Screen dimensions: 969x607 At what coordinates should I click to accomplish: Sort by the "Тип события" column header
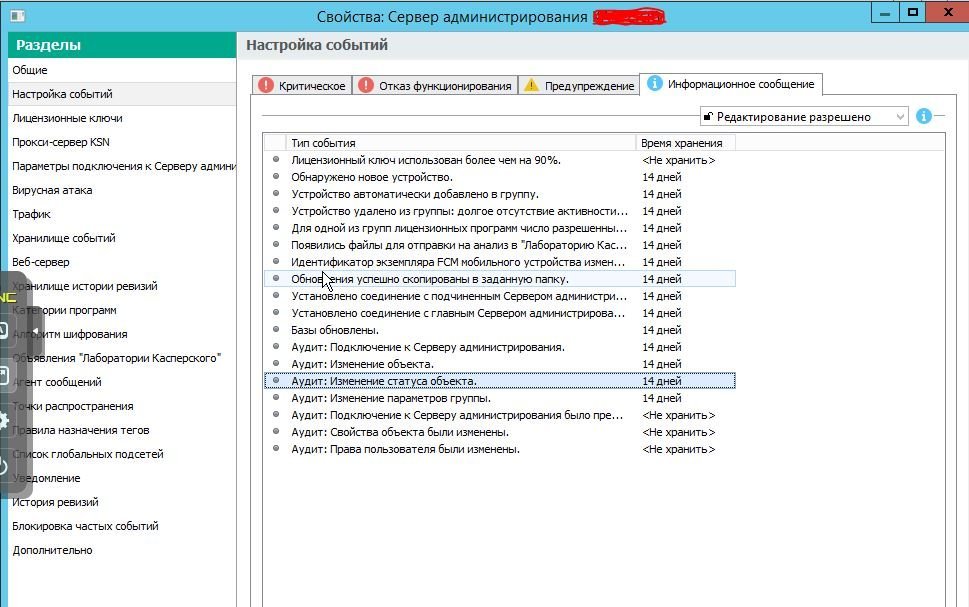(460, 143)
